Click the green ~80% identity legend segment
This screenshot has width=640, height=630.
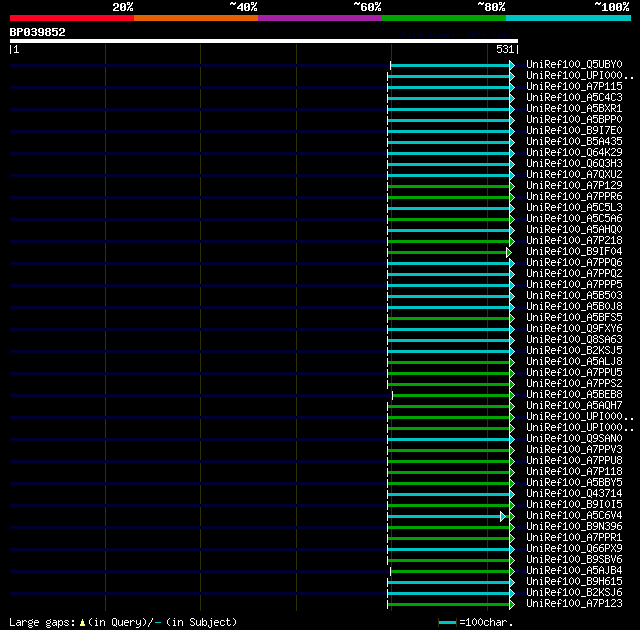pos(444,18)
